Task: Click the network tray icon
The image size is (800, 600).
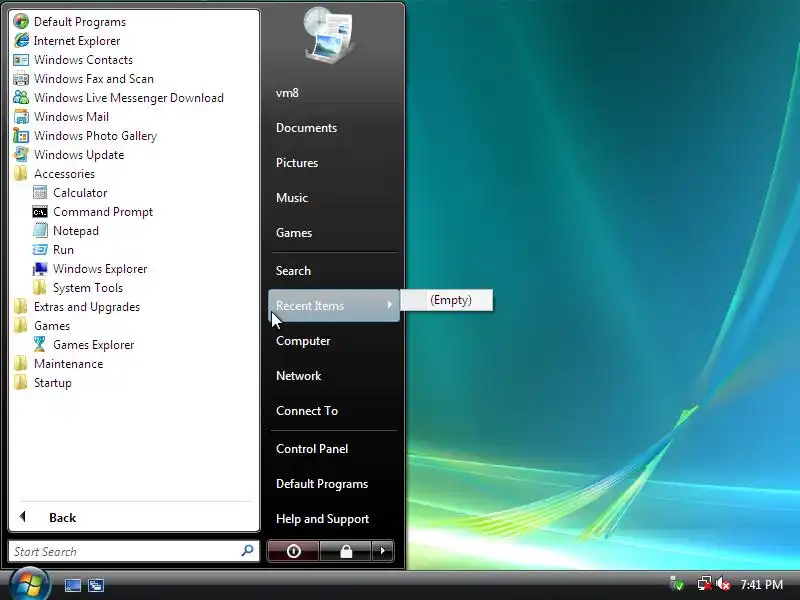Action: [705, 584]
